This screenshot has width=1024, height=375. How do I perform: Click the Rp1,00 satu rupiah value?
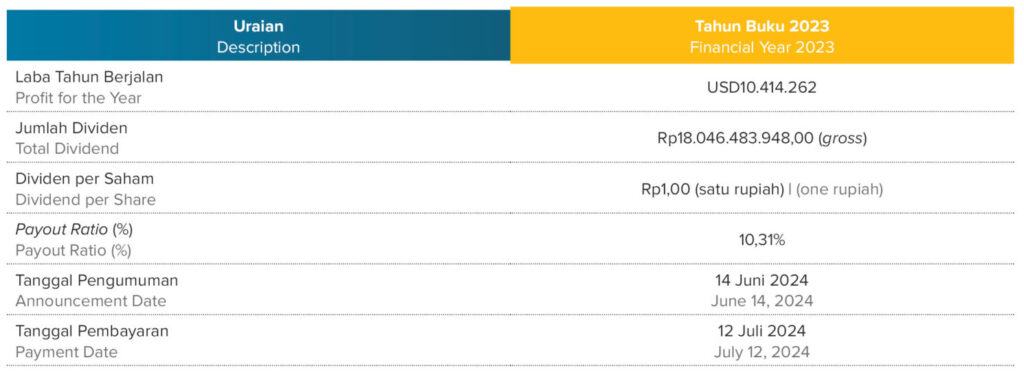[712, 189]
